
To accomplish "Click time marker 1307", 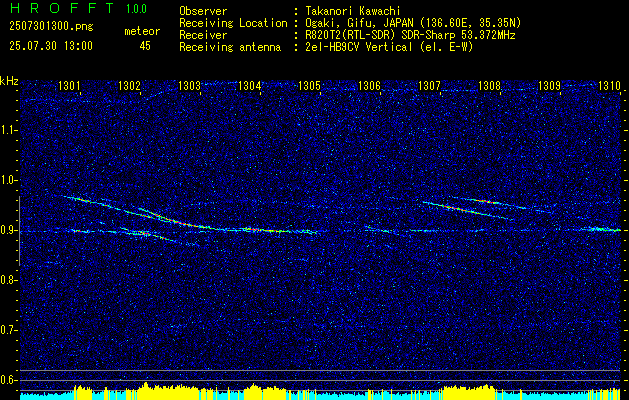I will tap(429, 85).
